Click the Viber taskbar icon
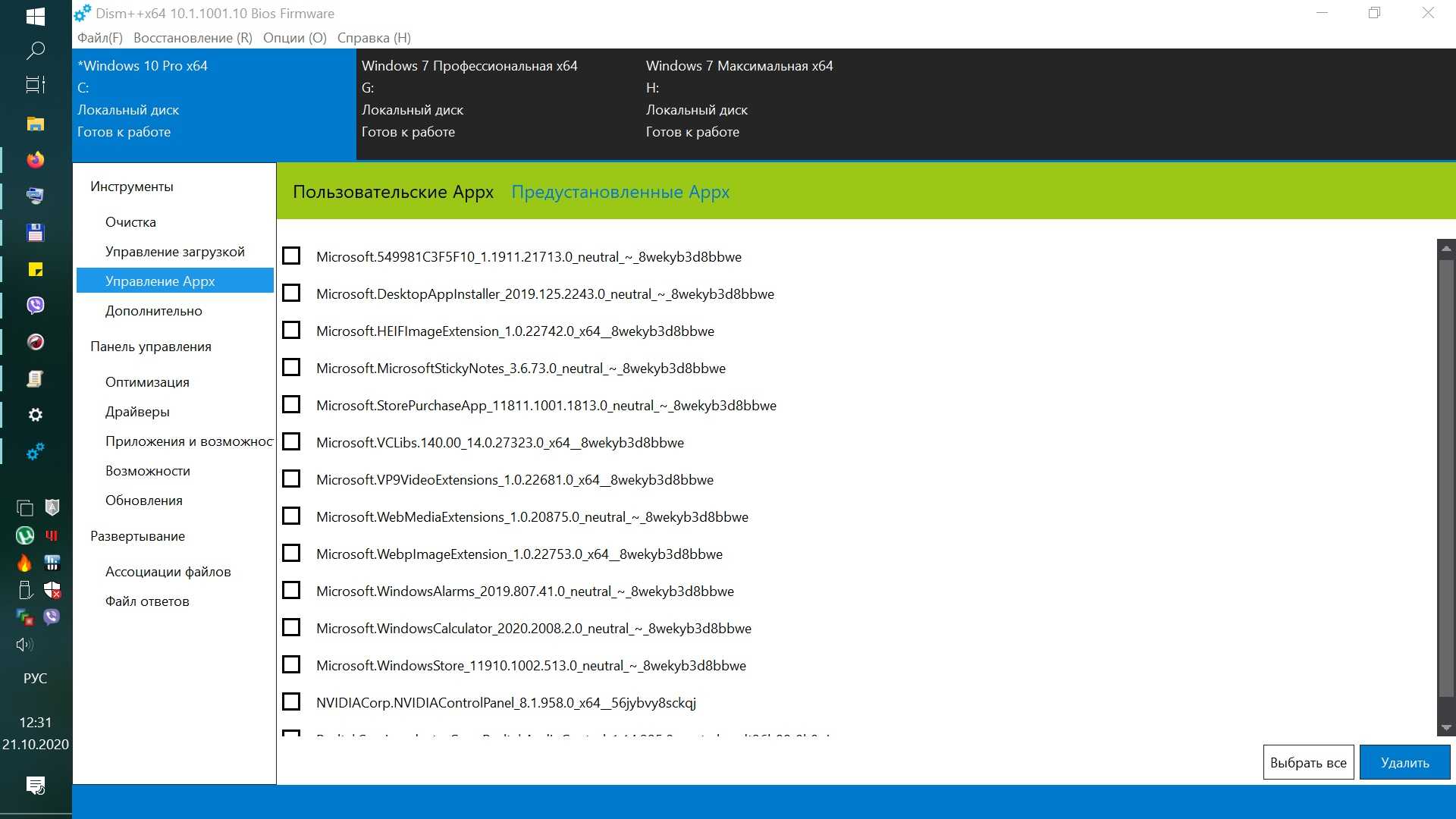The height and width of the screenshot is (819, 1456). [x=35, y=305]
